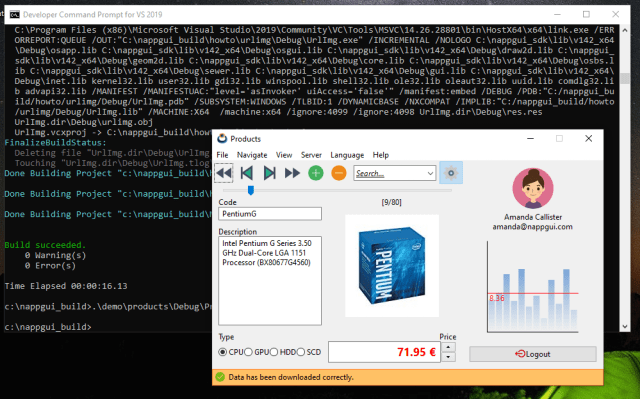This screenshot has height=399, width=640.
Task: Add a new product with green plus
Action: point(316,173)
